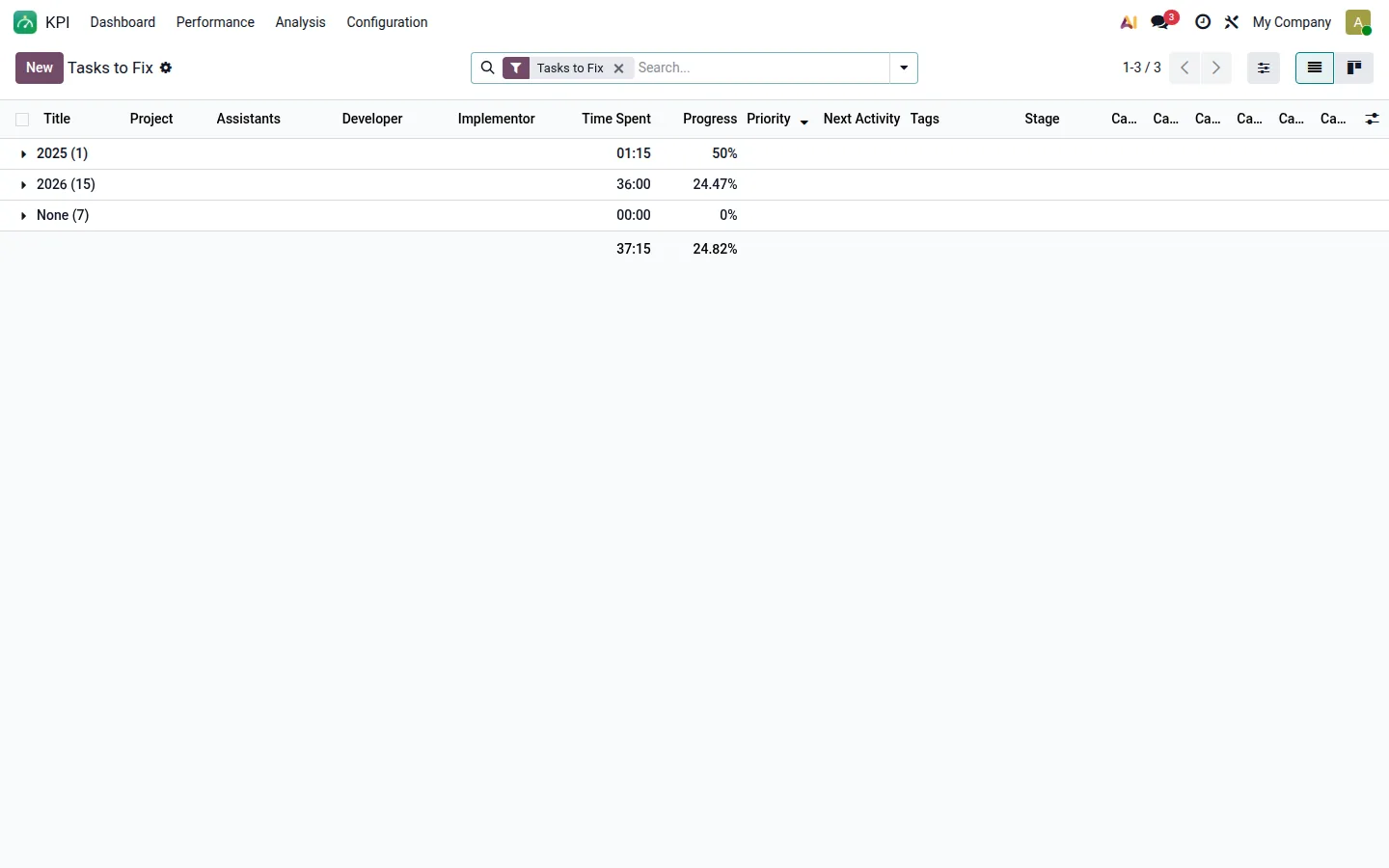Go to the next page of records
Screen dimensions: 1389x868
click(1216, 68)
